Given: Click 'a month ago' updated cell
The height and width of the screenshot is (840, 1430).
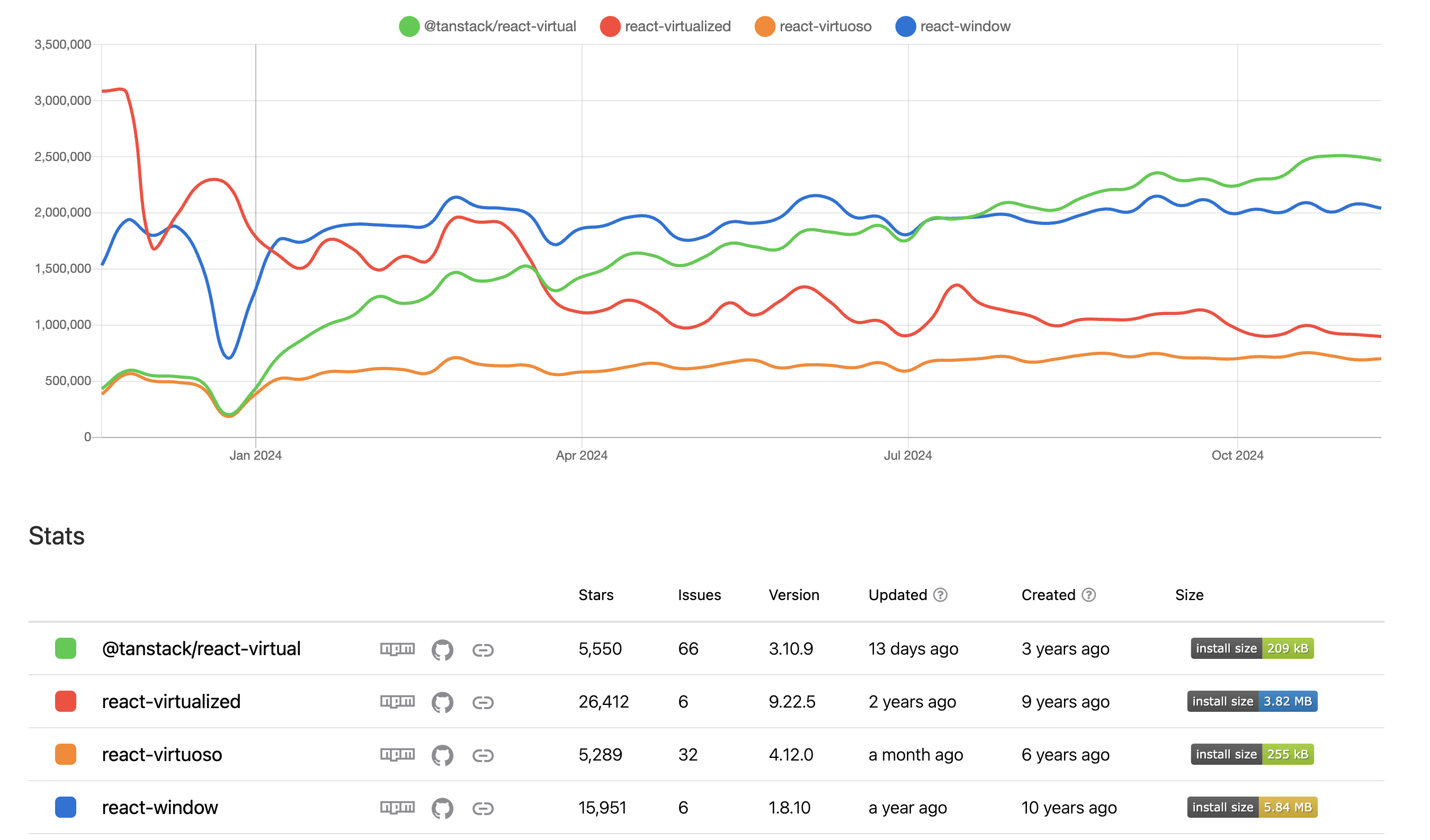Looking at the screenshot, I should (x=915, y=754).
